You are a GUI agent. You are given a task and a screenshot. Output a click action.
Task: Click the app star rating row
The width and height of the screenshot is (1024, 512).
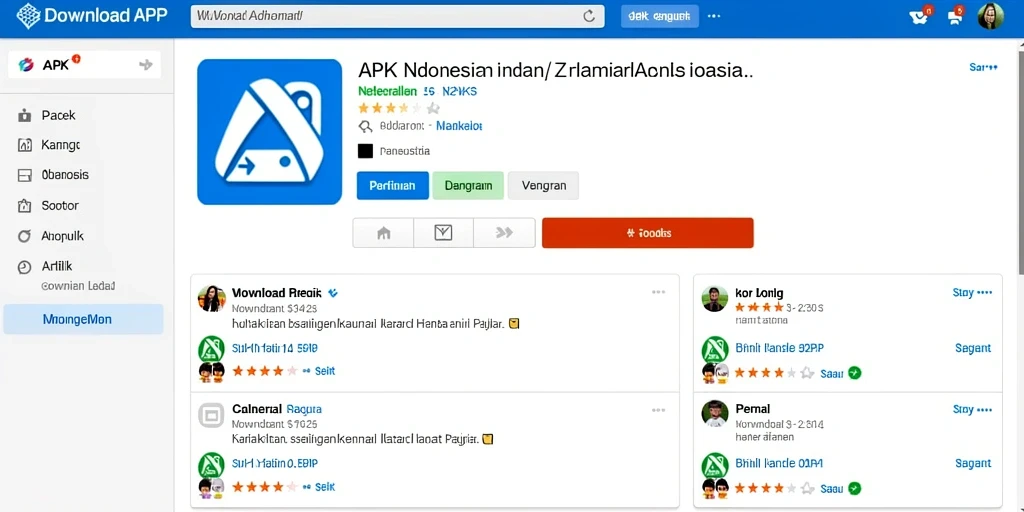(x=398, y=108)
